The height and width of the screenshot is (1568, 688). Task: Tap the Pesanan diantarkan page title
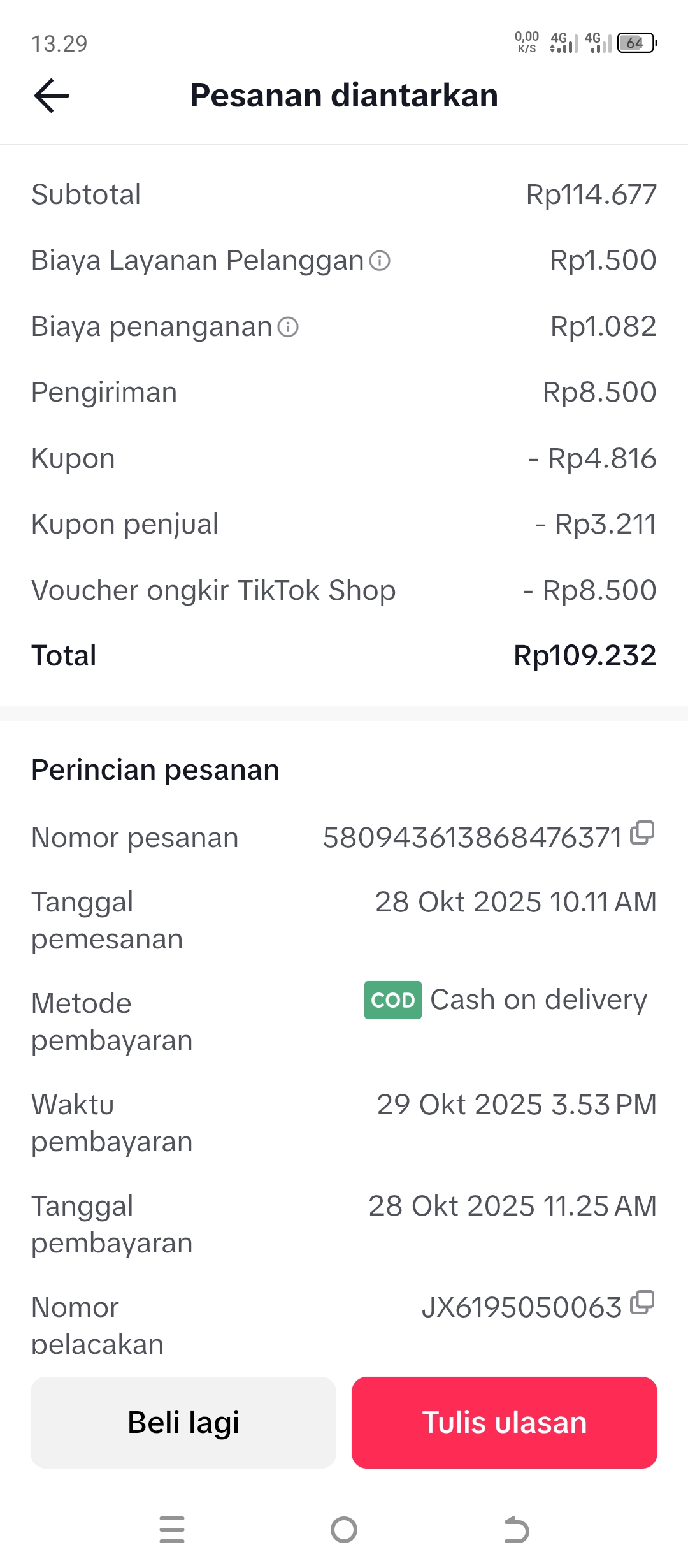coord(344,96)
